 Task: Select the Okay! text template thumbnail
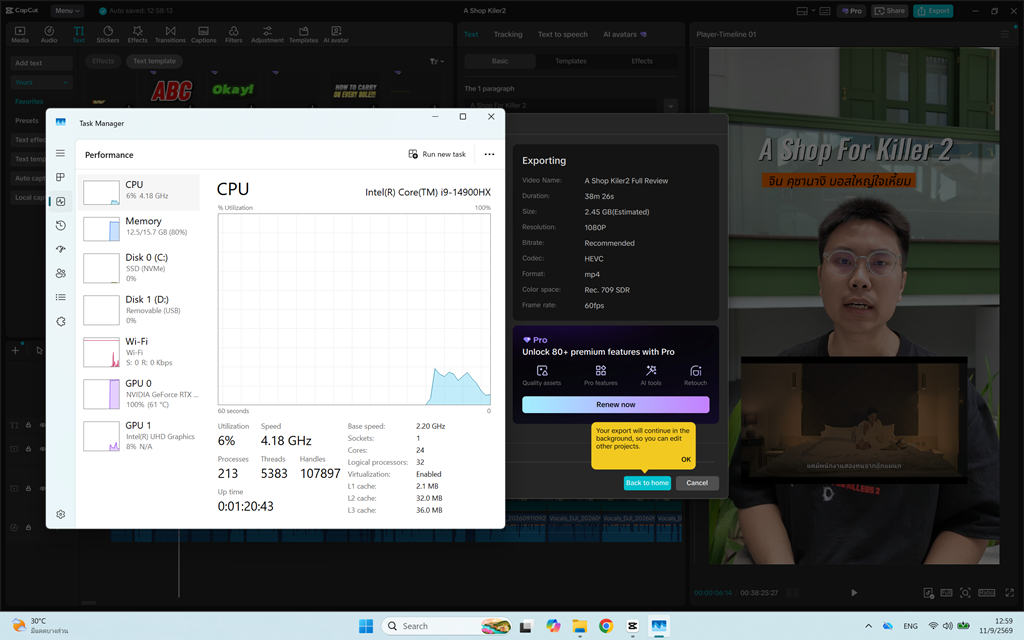pos(232,90)
